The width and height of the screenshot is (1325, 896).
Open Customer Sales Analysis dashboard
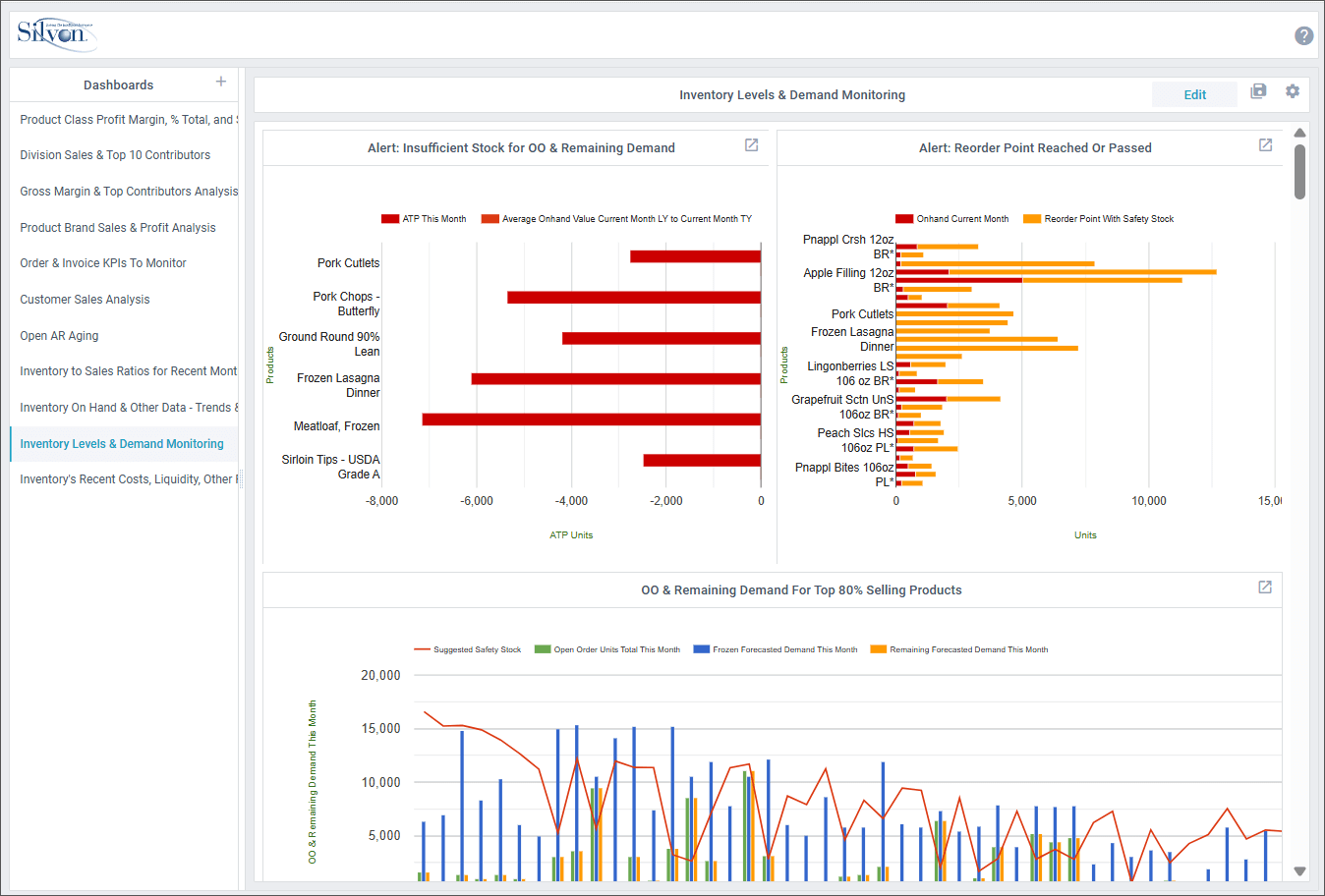click(x=124, y=300)
